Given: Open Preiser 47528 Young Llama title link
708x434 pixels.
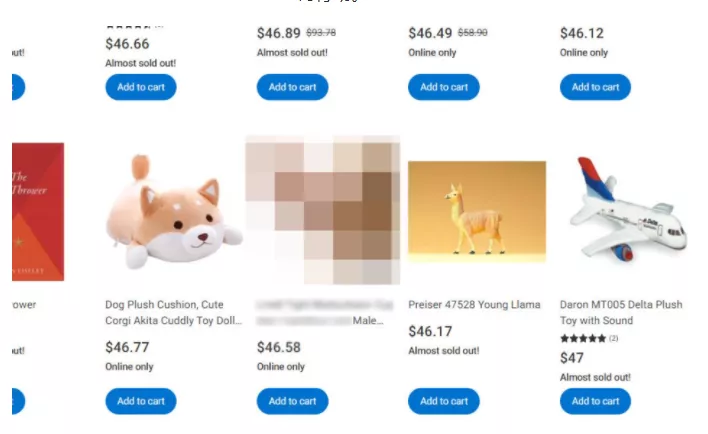Looking at the screenshot, I should pos(474,305).
